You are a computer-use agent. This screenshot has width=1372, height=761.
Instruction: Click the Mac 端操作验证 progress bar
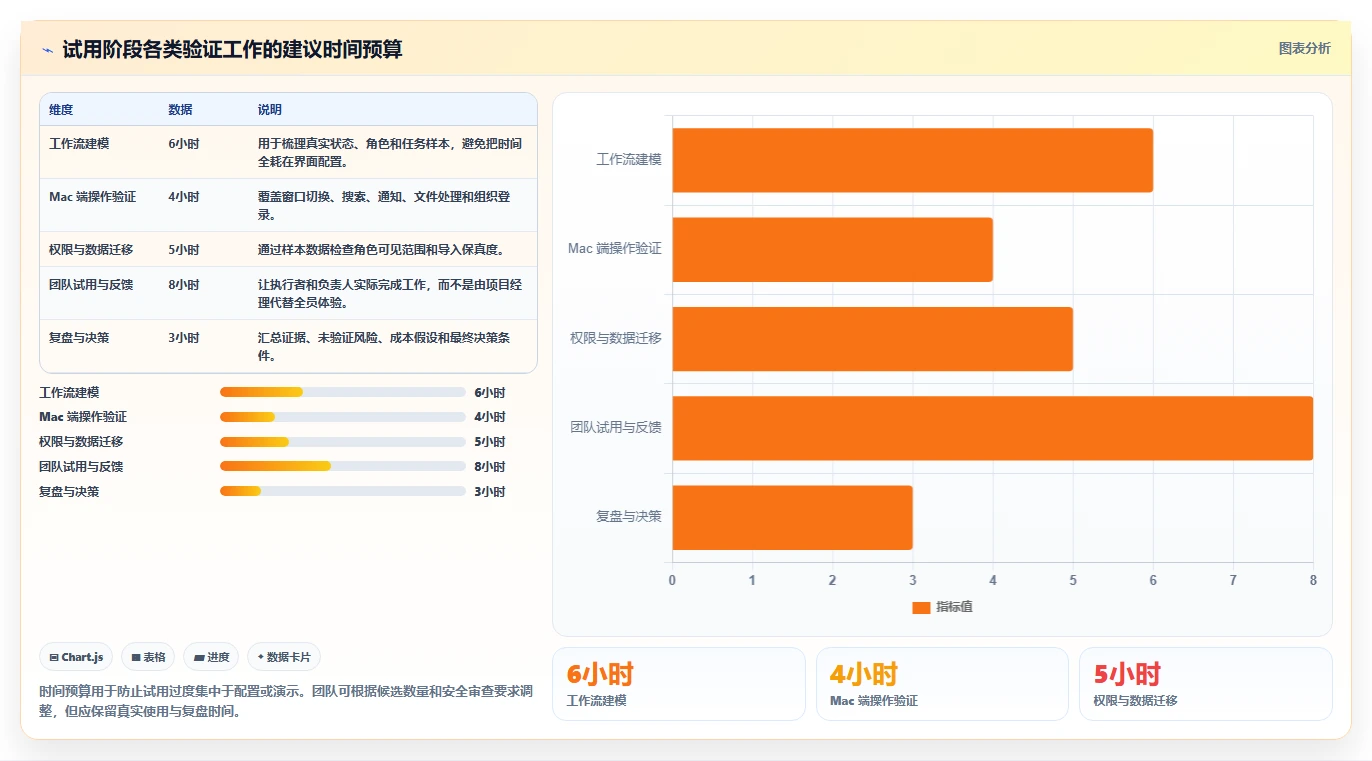343,417
